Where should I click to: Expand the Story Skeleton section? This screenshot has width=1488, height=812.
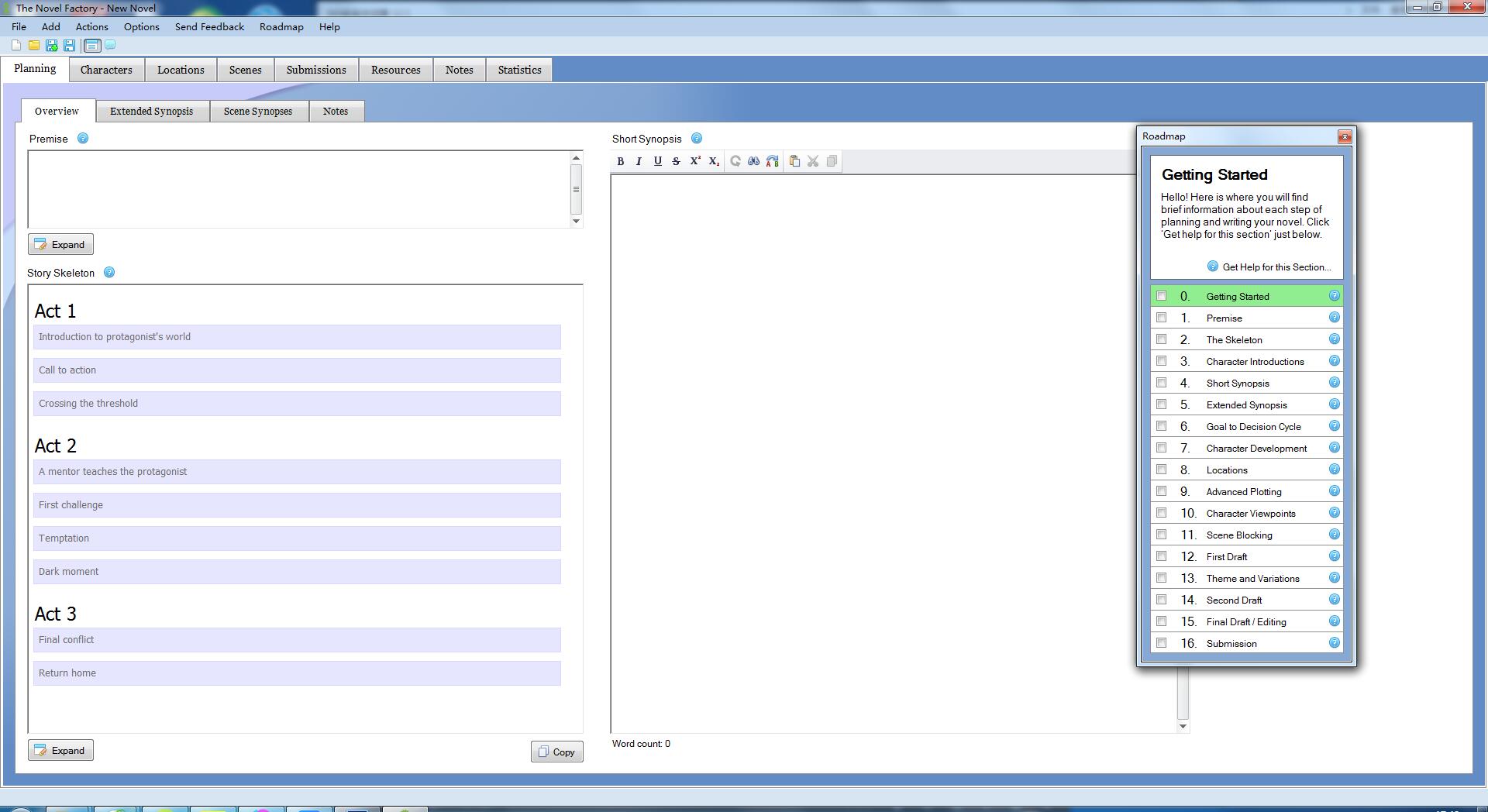pos(60,751)
